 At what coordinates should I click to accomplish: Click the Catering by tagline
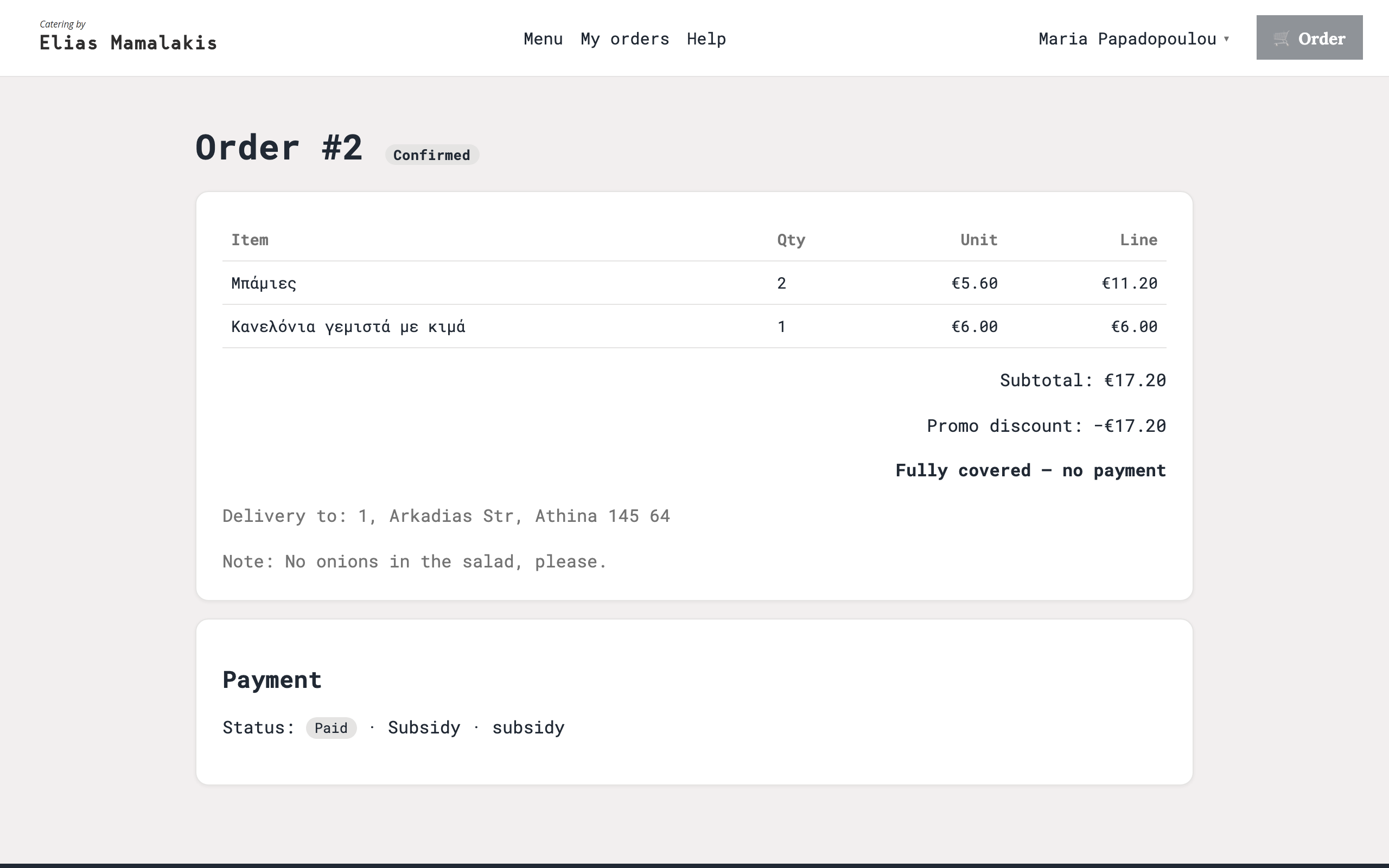(x=62, y=24)
